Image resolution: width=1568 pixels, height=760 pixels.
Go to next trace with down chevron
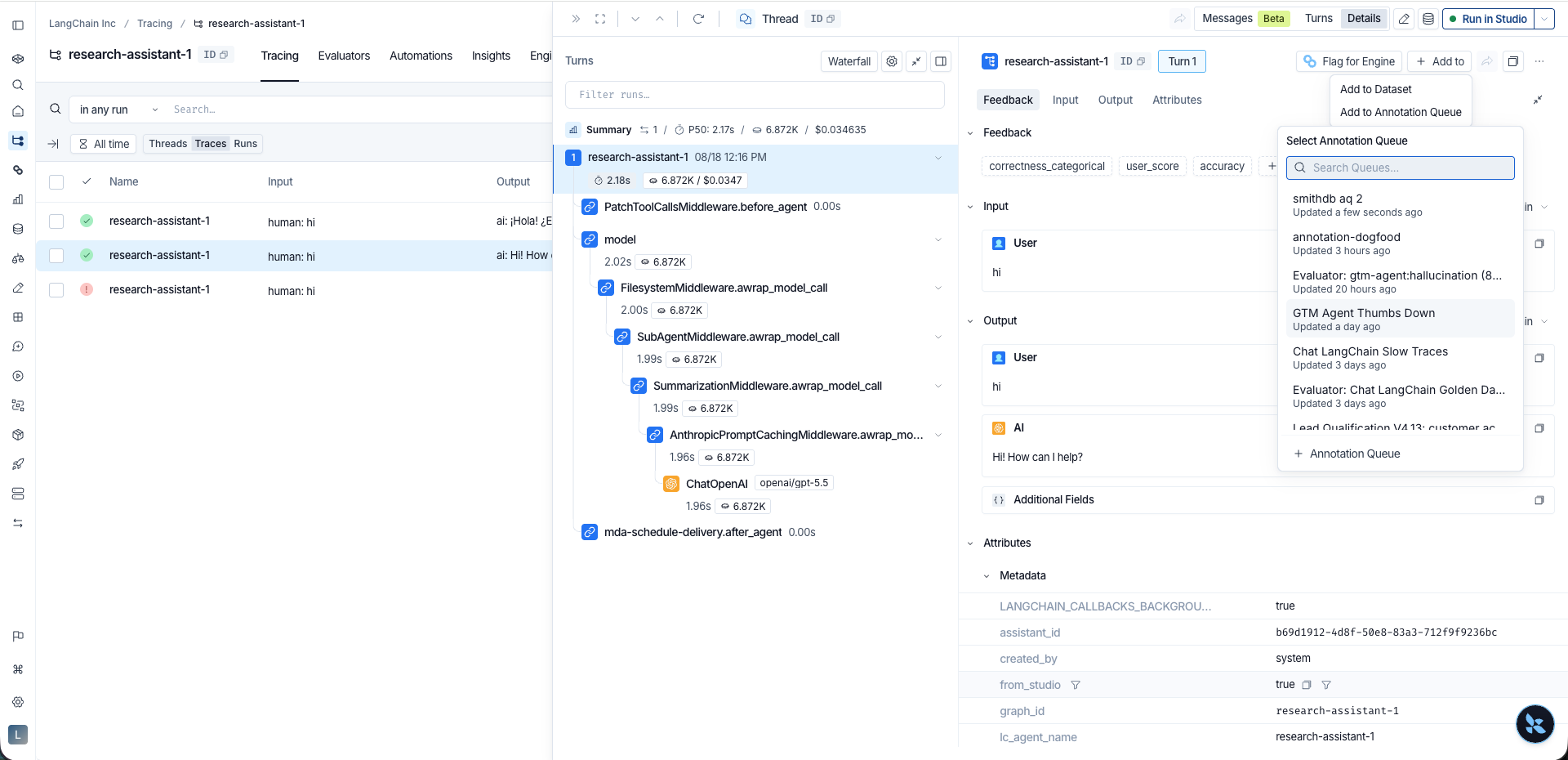point(635,19)
